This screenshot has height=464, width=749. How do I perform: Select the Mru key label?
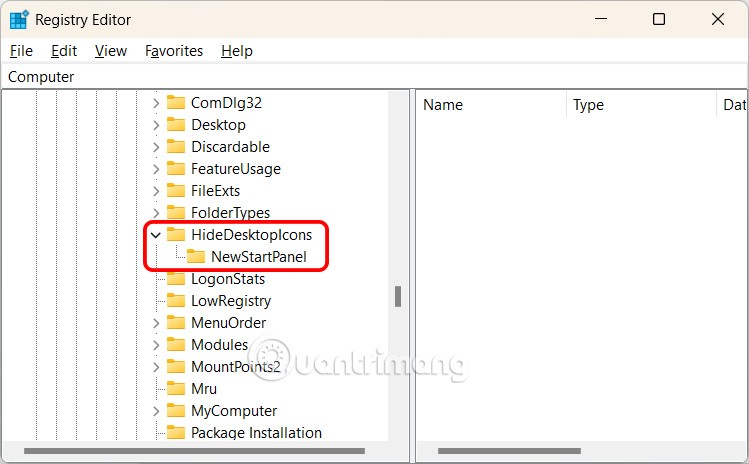(x=204, y=388)
